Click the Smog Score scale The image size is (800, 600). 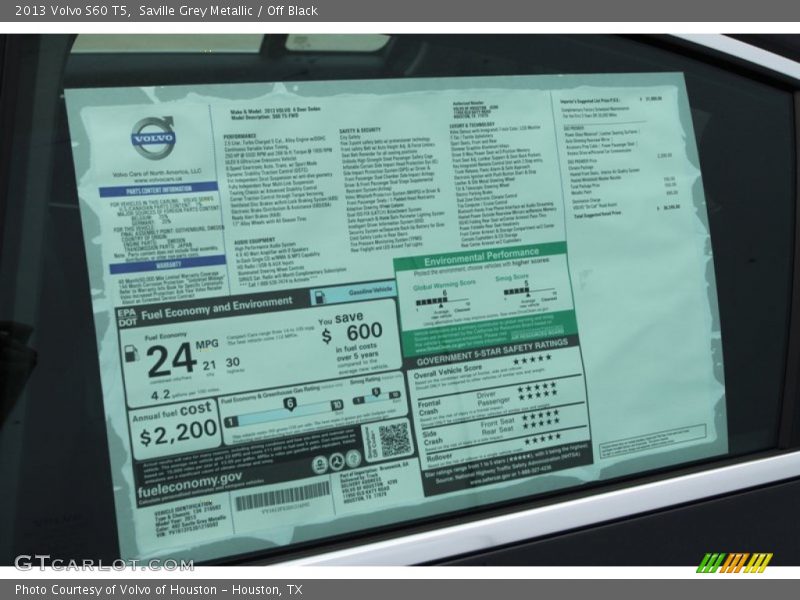(x=530, y=292)
